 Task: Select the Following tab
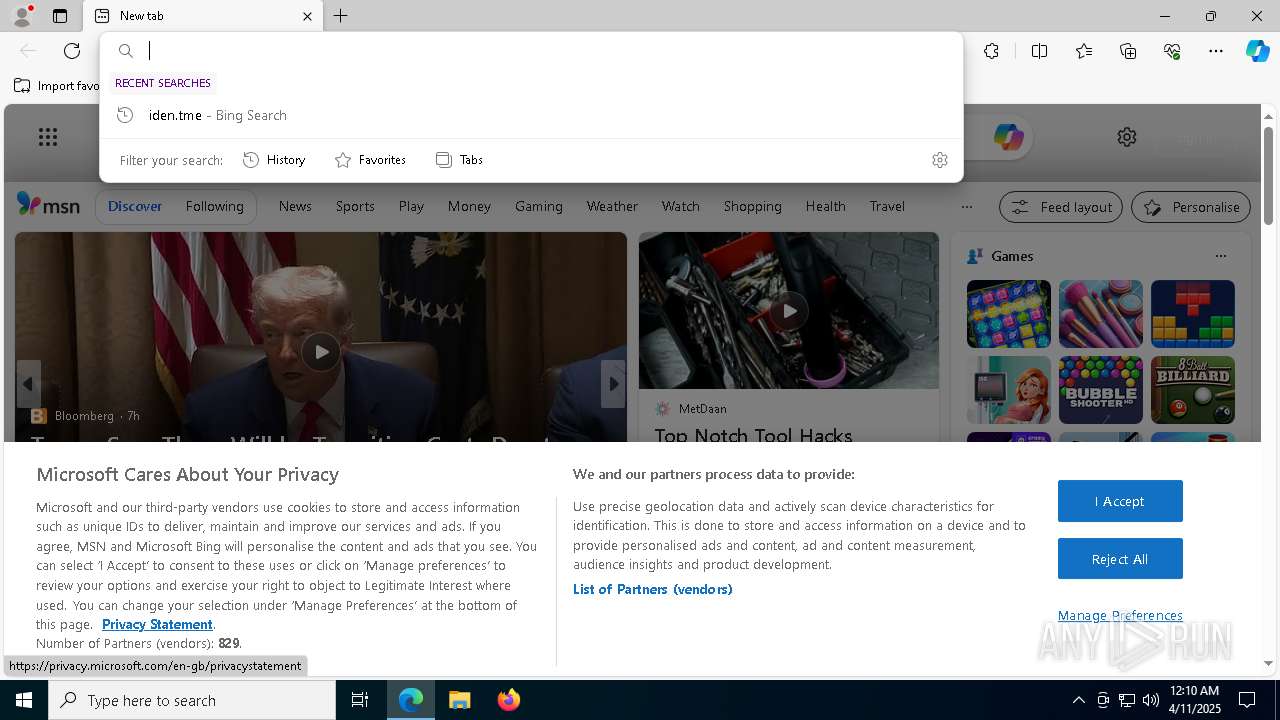point(214,206)
